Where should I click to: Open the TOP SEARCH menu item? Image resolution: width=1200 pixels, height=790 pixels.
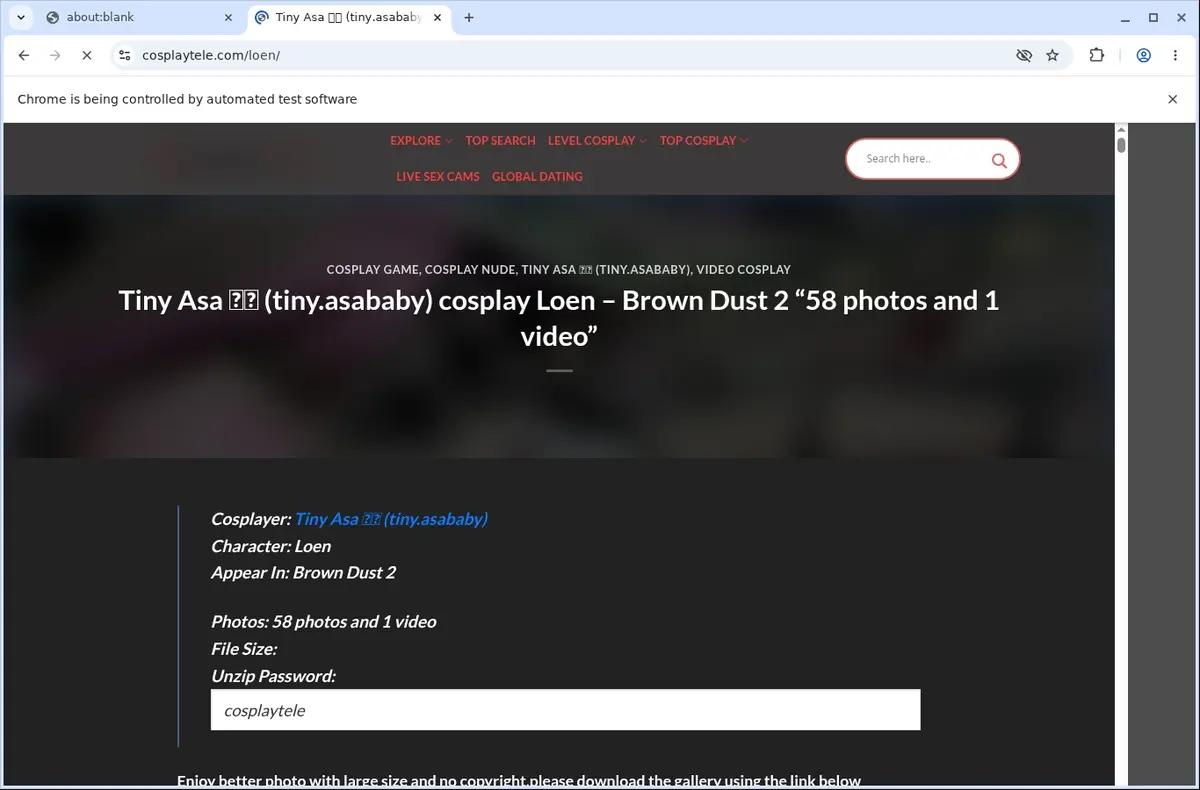500,141
